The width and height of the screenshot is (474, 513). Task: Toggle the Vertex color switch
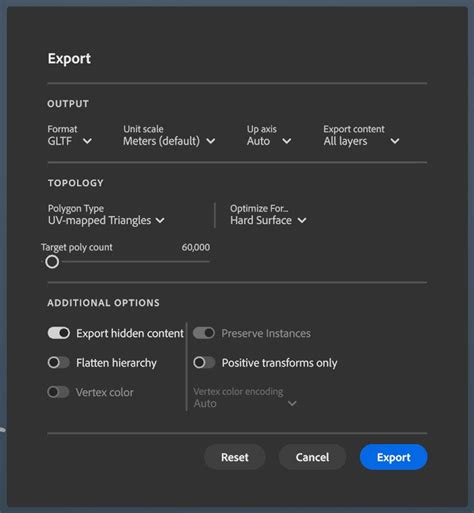[x=59, y=392]
